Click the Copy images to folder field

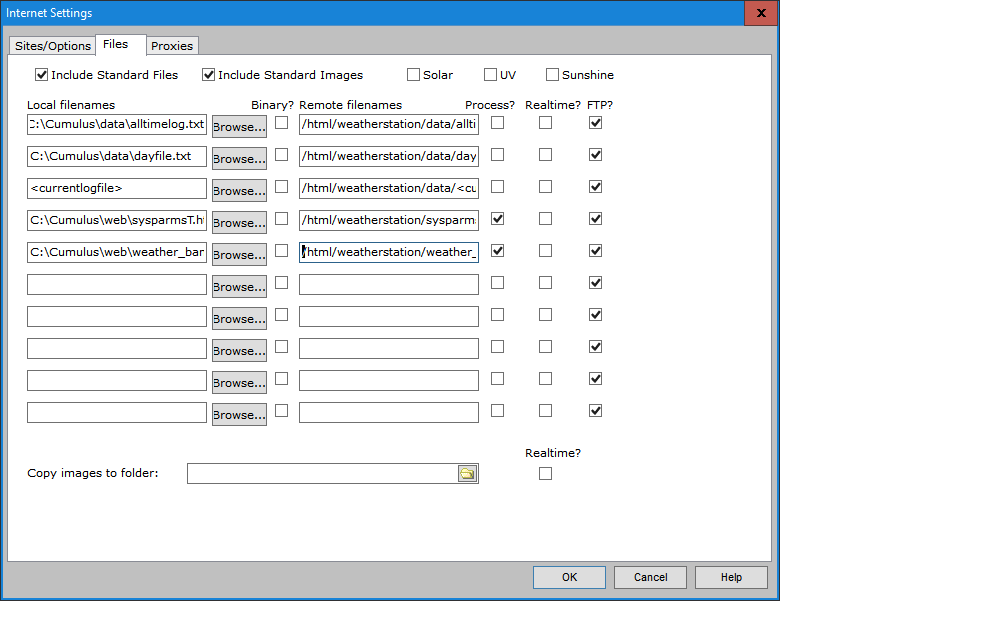pyautogui.click(x=320, y=474)
